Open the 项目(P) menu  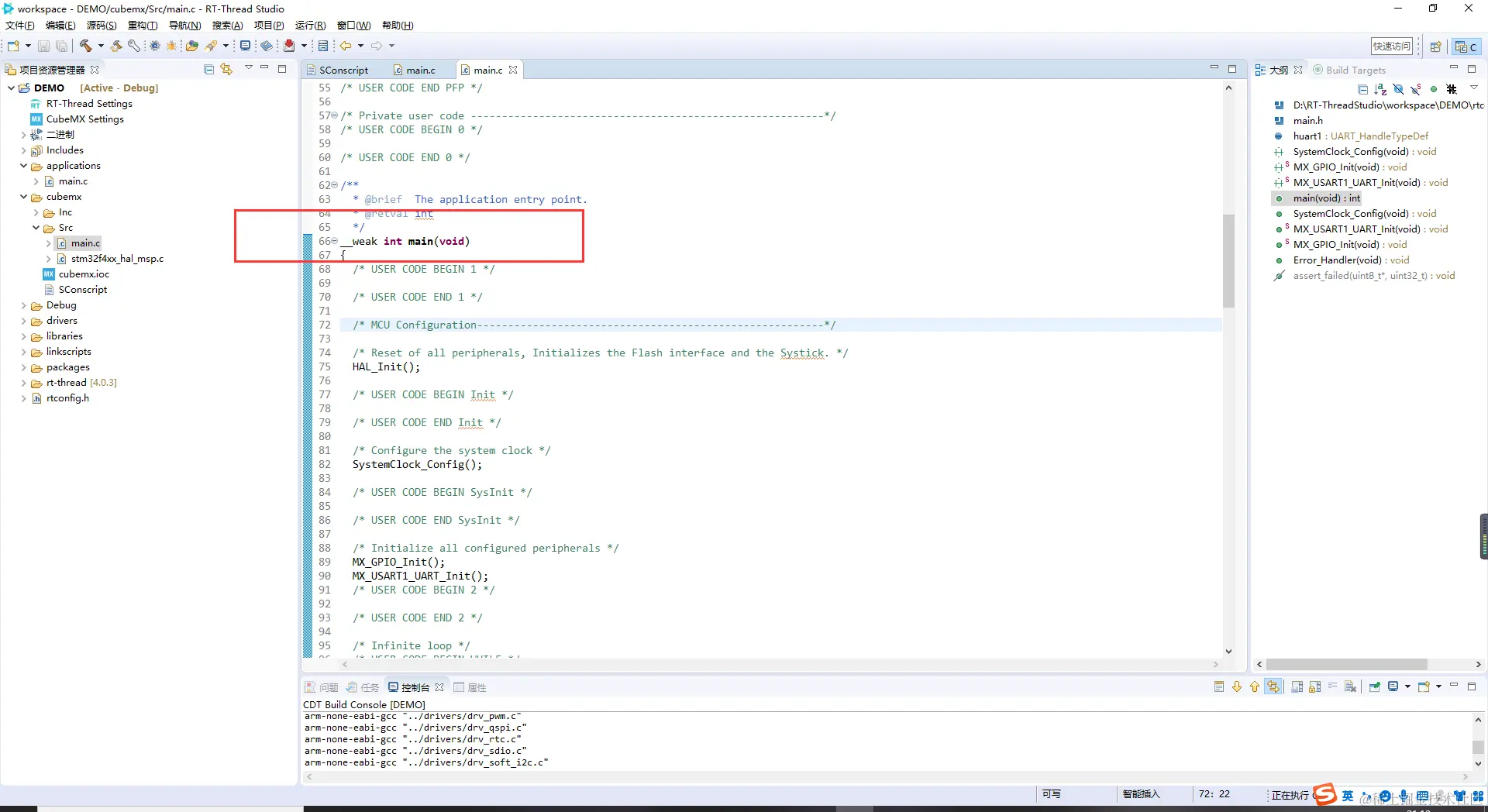[x=269, y=26]
